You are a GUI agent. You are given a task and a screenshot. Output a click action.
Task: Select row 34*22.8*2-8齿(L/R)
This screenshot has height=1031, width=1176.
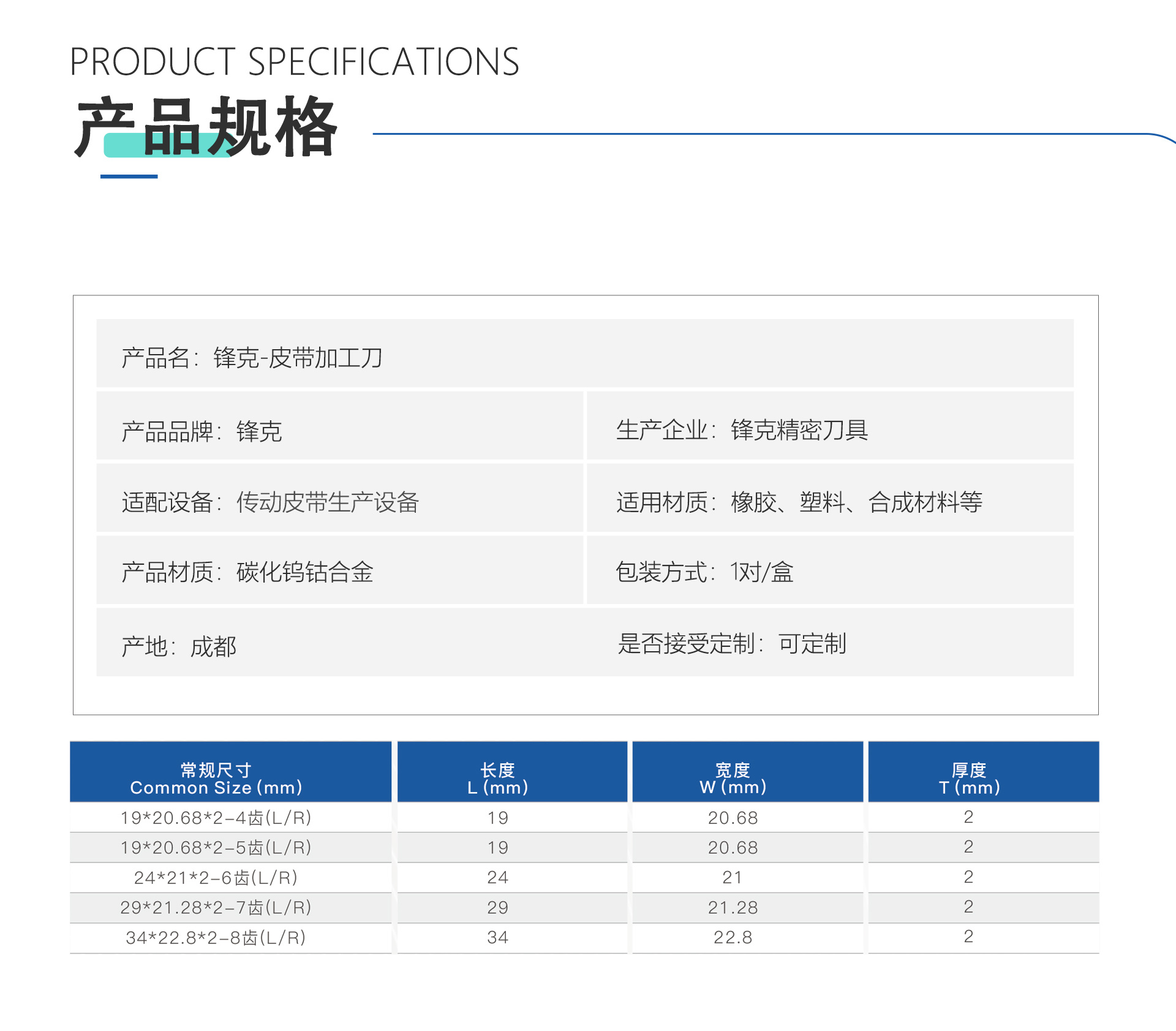pyautogui.click(x=584, y=937)
